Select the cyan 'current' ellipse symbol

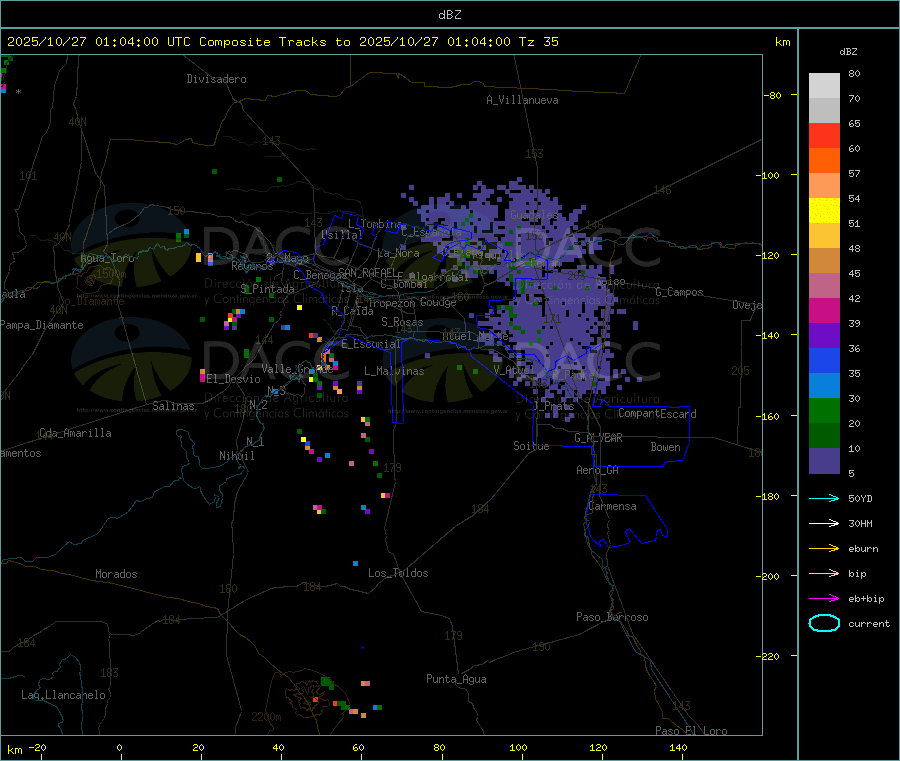[x=823, y=623]
